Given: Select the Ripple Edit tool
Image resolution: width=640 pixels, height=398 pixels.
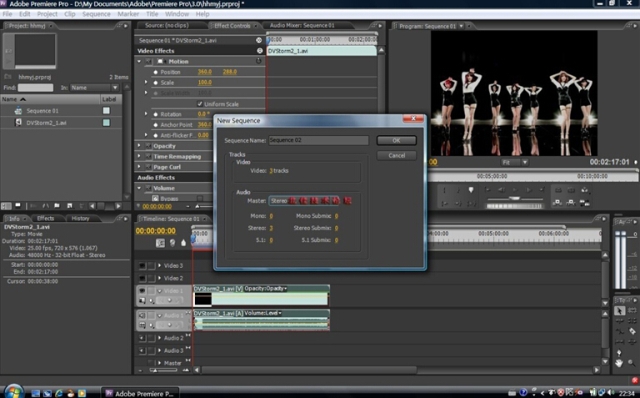Looking at the screenshot, I should pos(619,321).
